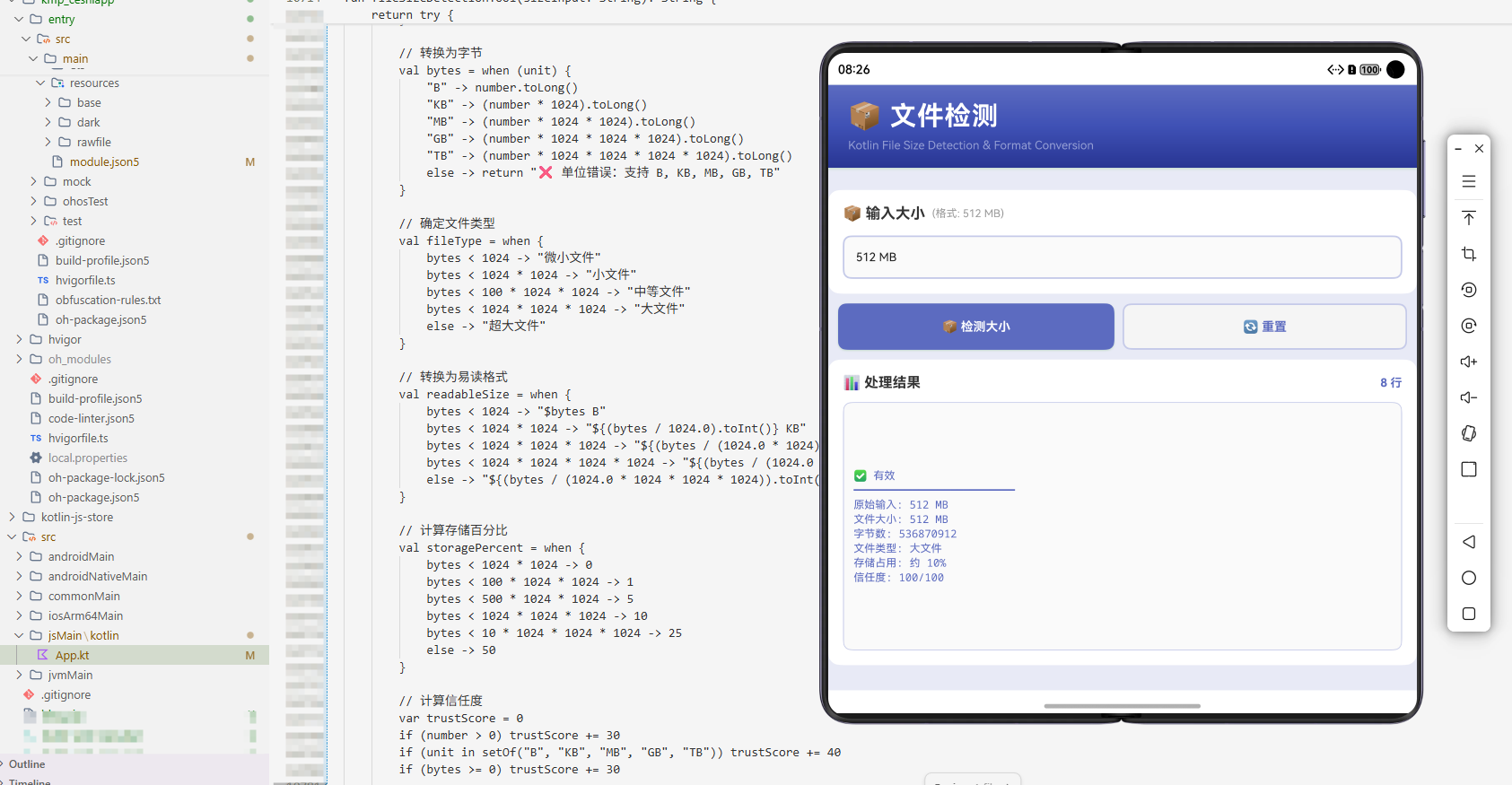The width and height of the screenshot is (1512, 785).
Task: Expand the kotlin-js-store folder
Action: click(12, 517)
